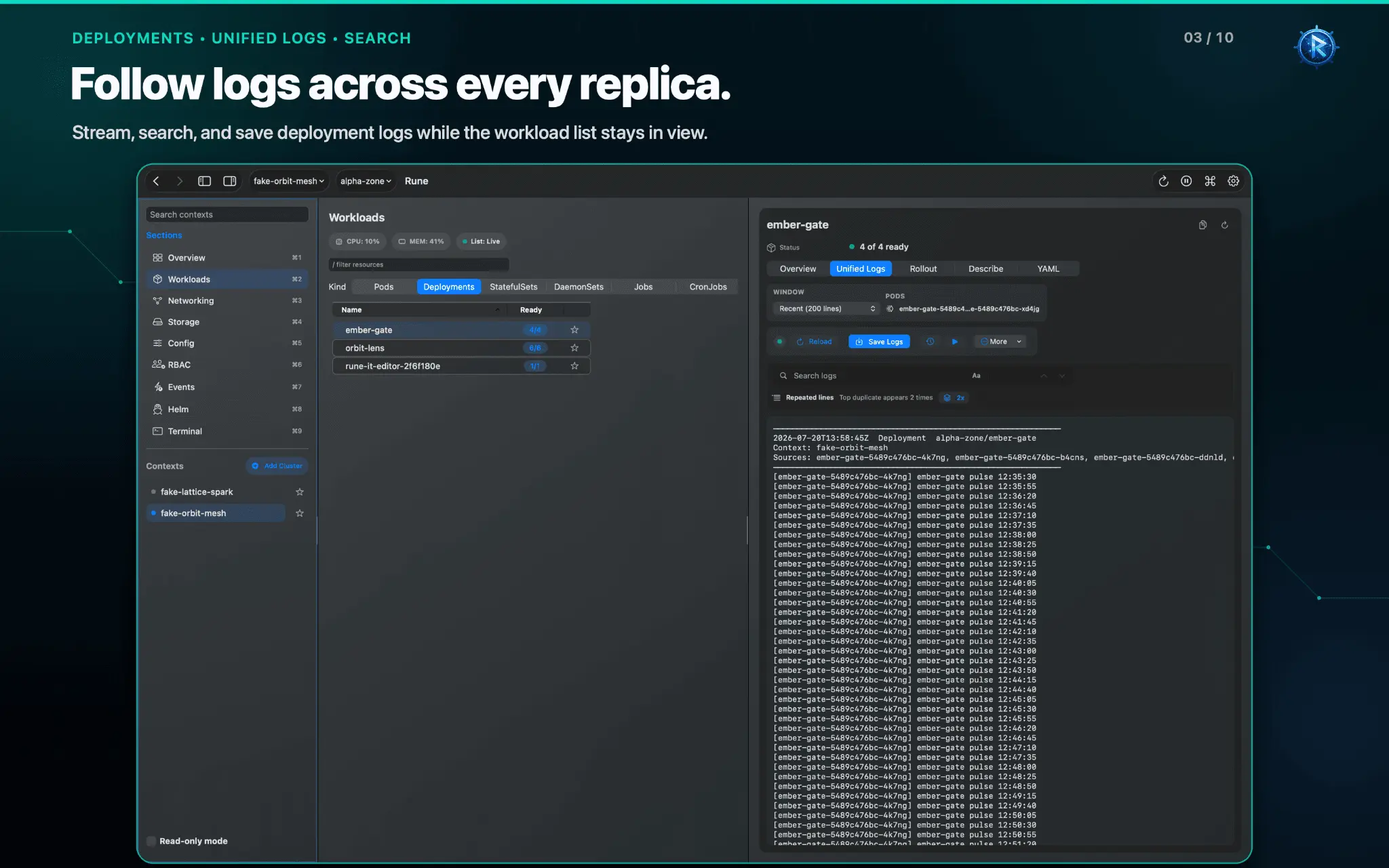This screenshot has height=868, width=1389.
Task: Click the Helm icon in sidebar
Action: click(x=157, y=410)
